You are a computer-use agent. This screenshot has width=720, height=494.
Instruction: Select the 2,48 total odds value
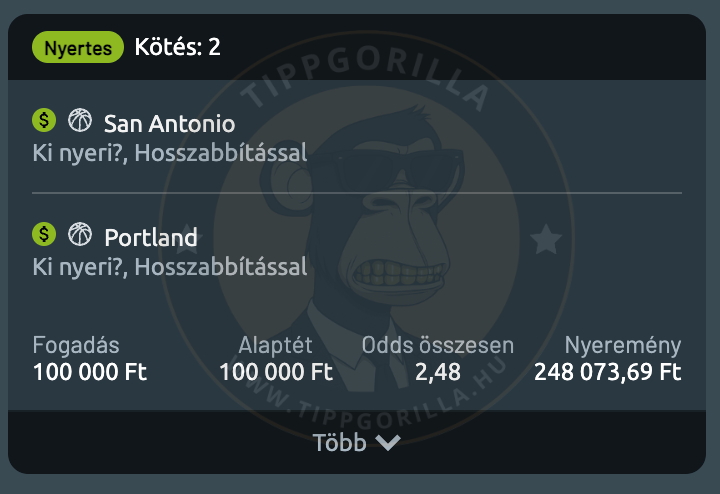[x=437, y=372]
